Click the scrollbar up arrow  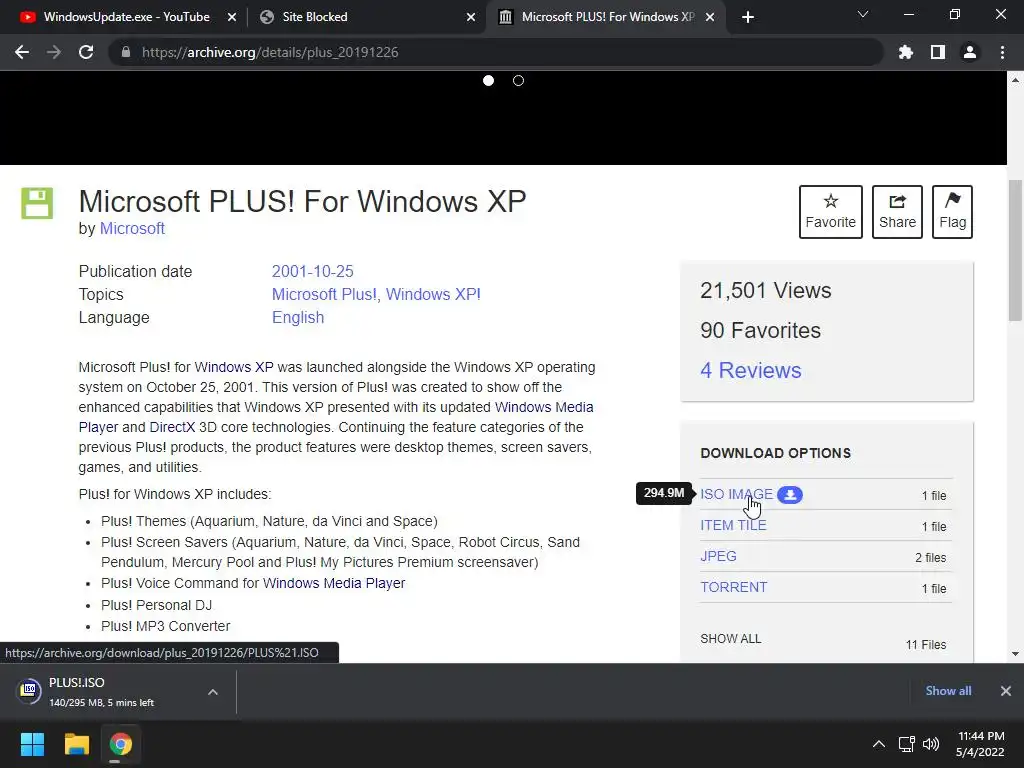tap(1015, 80)
